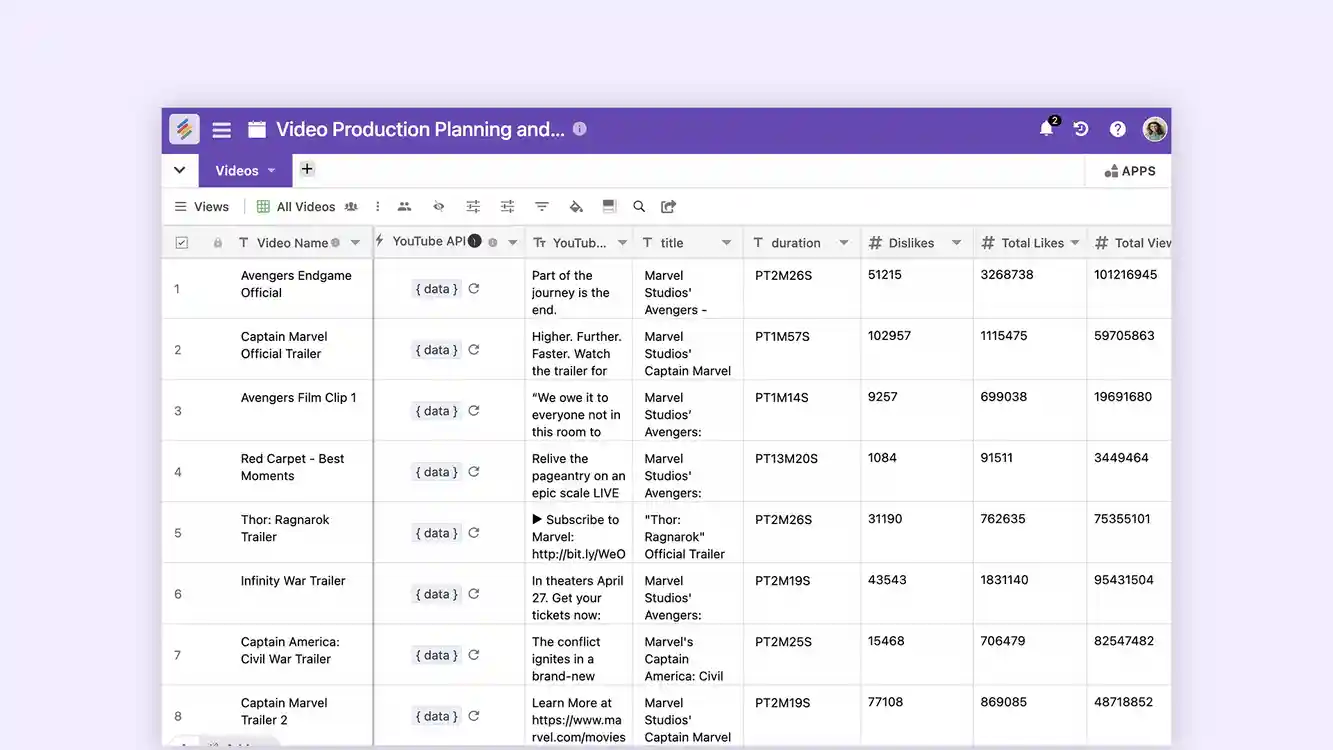Screen dimensions: 1333x750
Task: Select the checkbox column for row 3
Action: coord(181,410)
